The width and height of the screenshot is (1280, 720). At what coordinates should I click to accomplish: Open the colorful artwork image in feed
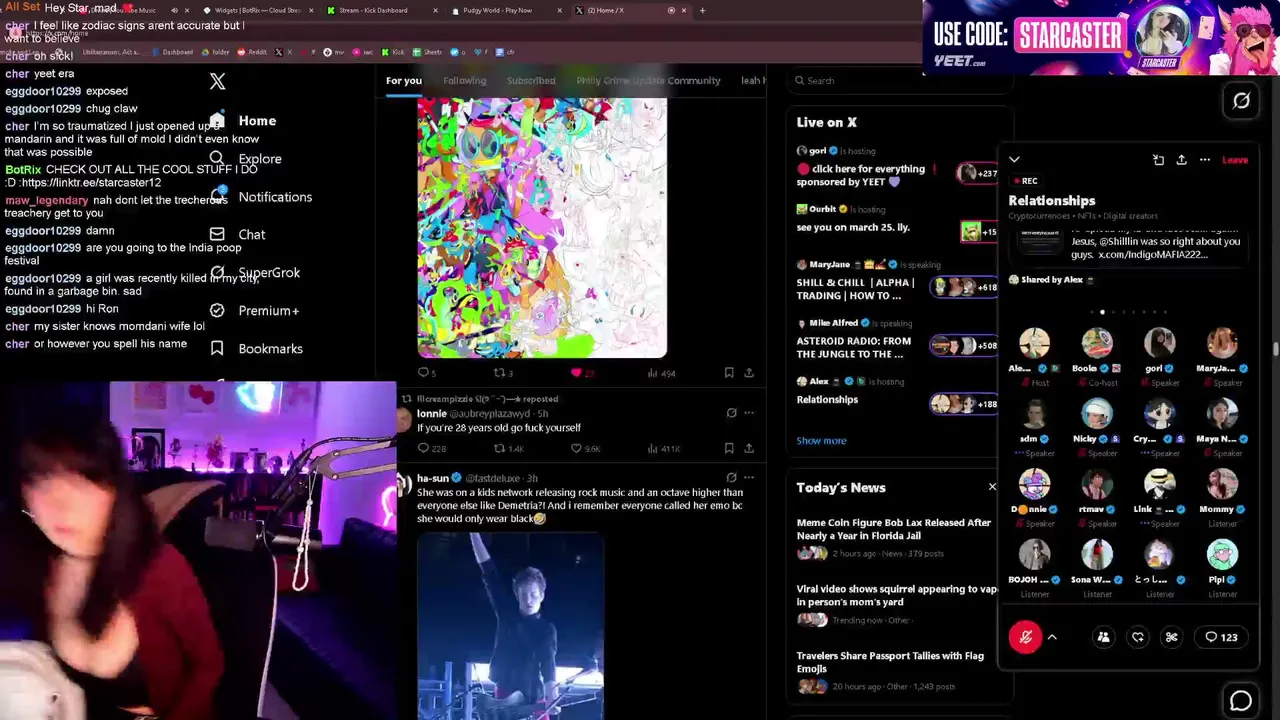[542, 228]
